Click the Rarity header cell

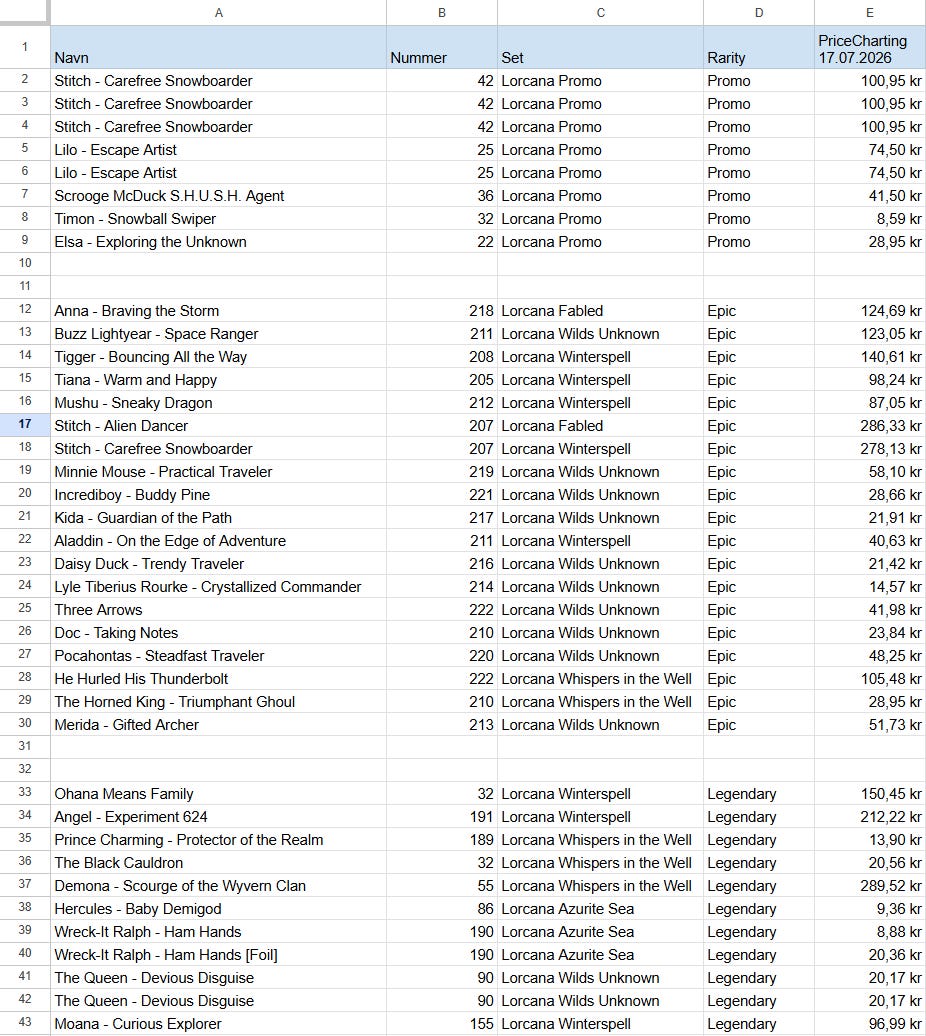tap(759, 47)
